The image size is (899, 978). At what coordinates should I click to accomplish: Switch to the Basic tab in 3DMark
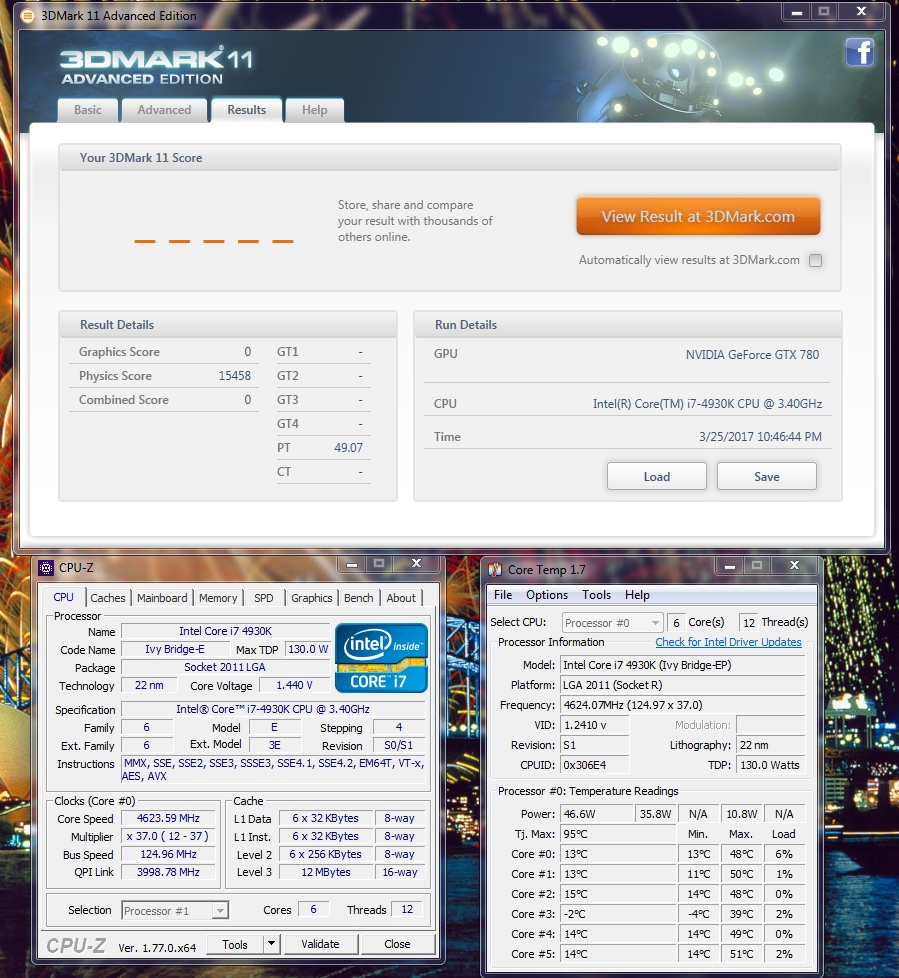pyautogui.click(x=87, y=110)
